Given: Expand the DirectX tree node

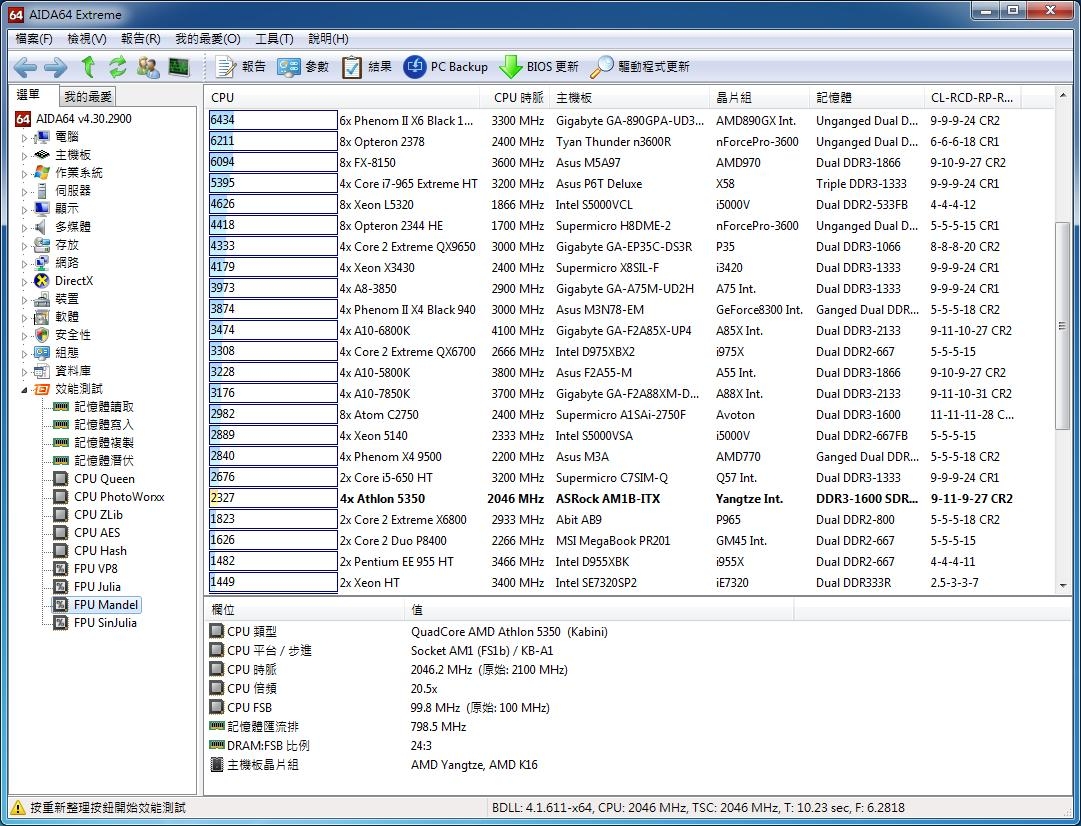Looking at the screenshot, I should point(24,281).
